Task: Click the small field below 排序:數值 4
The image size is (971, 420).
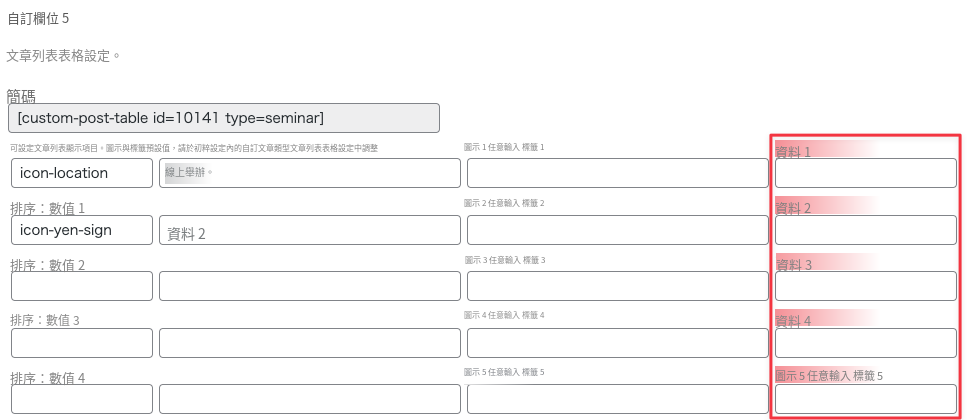Action: pos(82,399)
